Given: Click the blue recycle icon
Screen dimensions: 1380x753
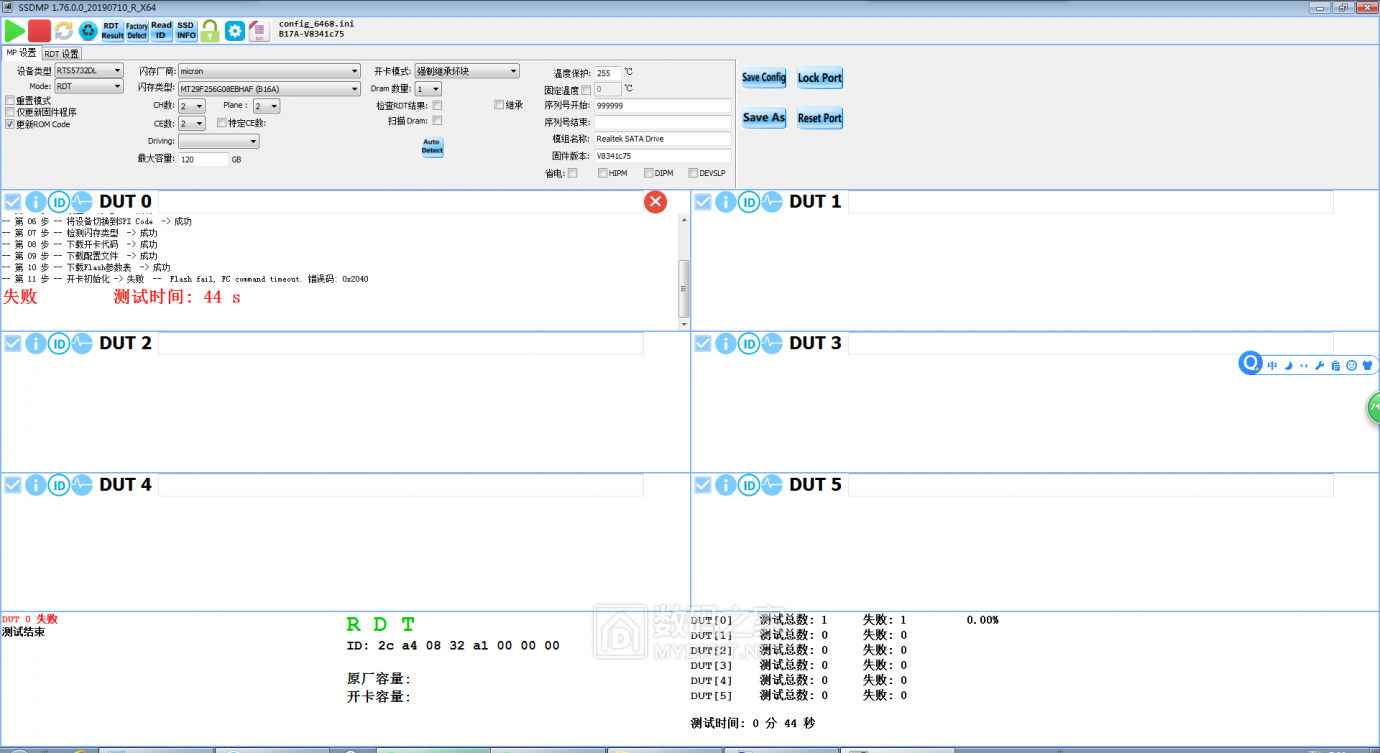Looking at the screenshot, I should pyautogui.click(x=88, y=31).
